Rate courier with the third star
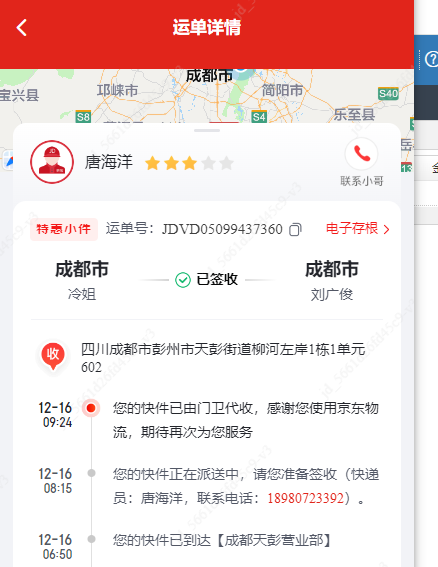Viewport: 438px width, 567px height. click(190, 163)
